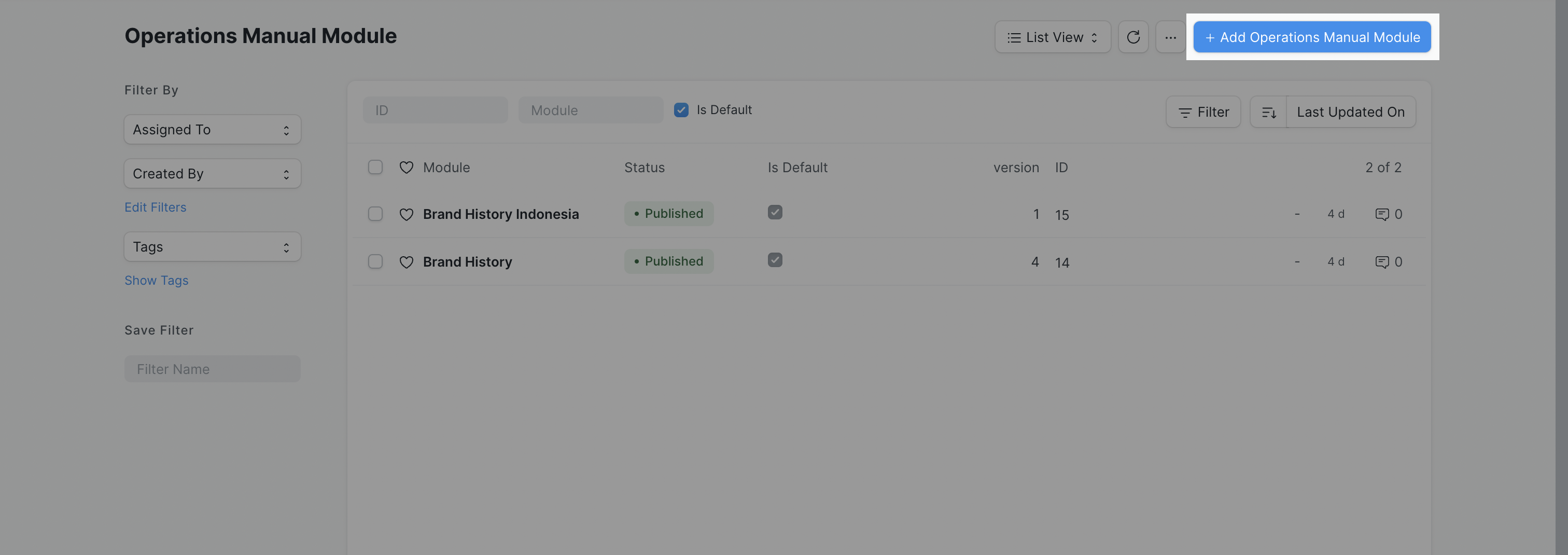Expand the Created By filter dropdown

[x=213, y=174]
